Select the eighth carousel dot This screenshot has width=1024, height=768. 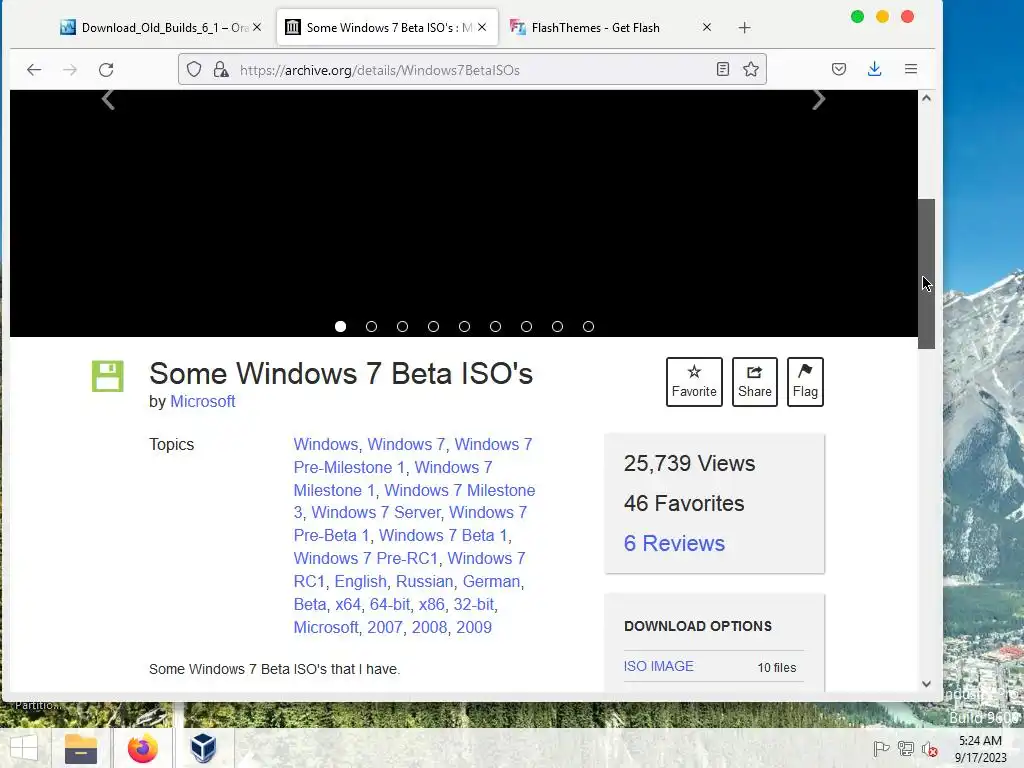[557, 327]
